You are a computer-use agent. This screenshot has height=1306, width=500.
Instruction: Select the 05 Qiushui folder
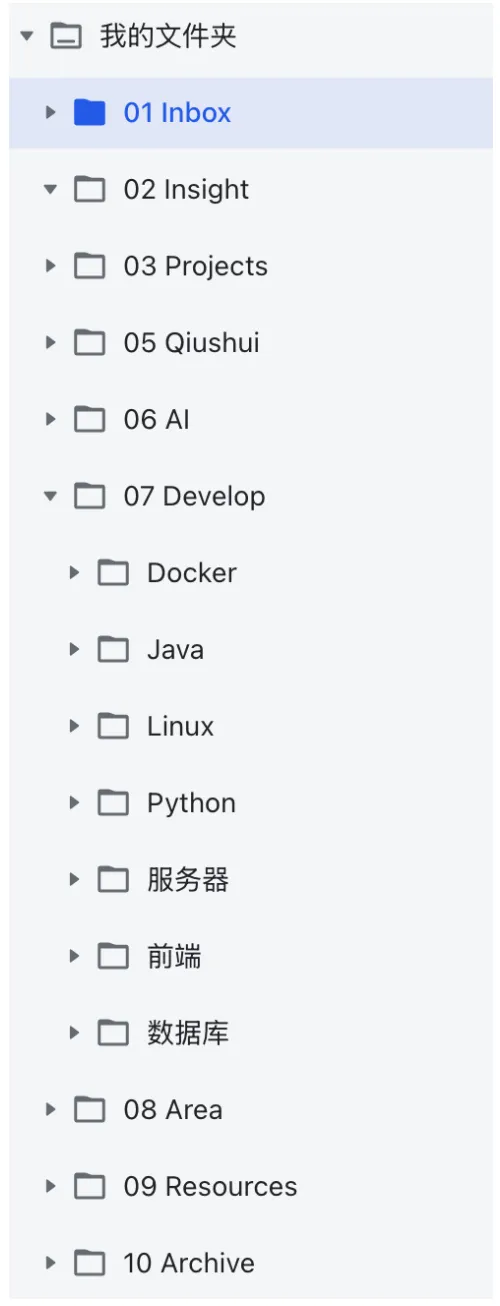(x=250, y=343)
